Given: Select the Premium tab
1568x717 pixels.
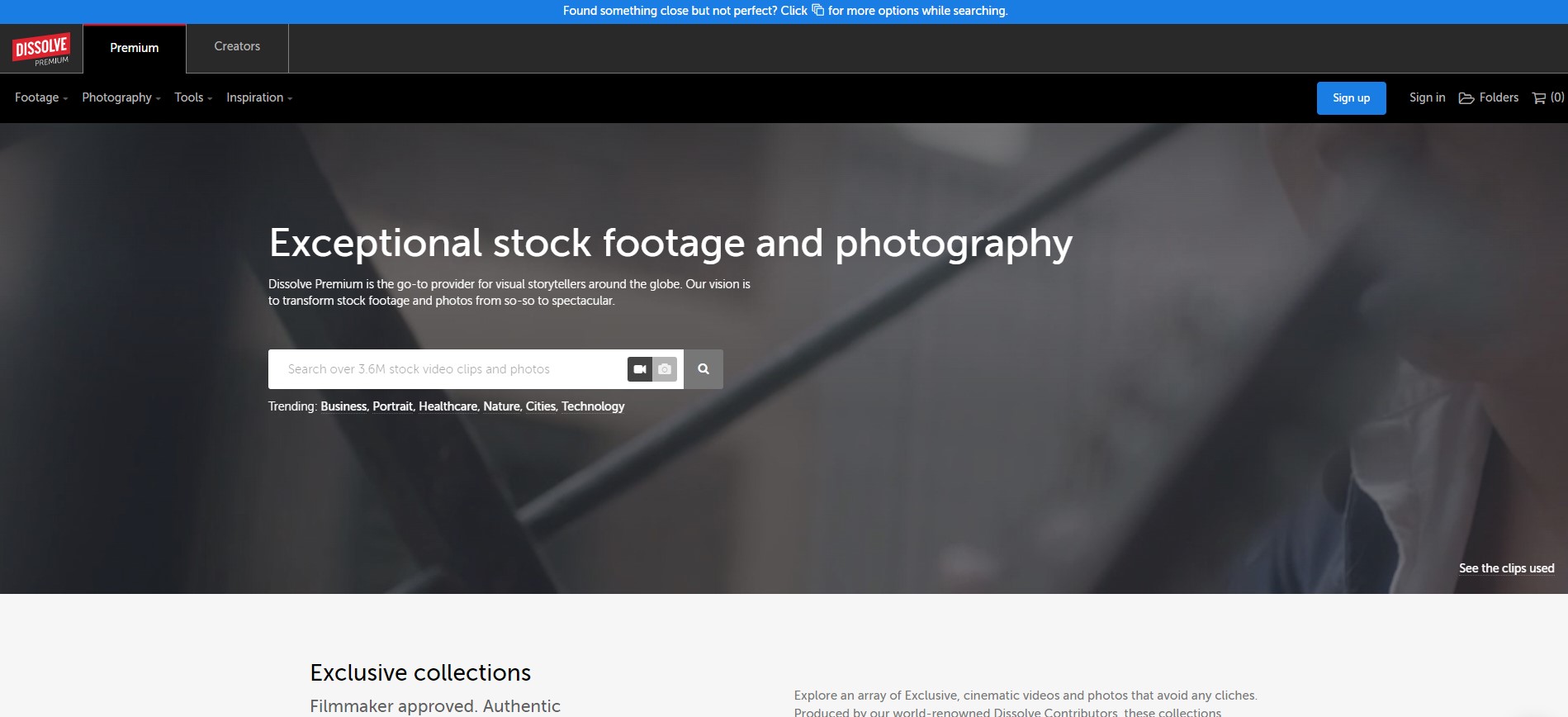Looking at the screenshot, I should coord(135,48).
